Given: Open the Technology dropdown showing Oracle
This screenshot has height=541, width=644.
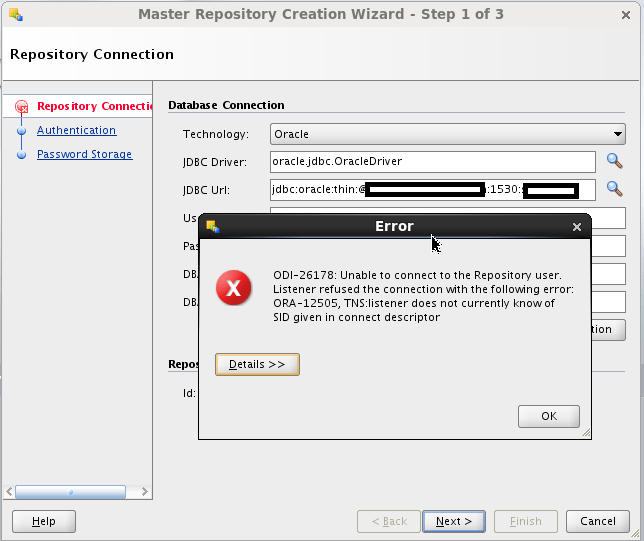Looking at the screenshot, I should (448, 134).
